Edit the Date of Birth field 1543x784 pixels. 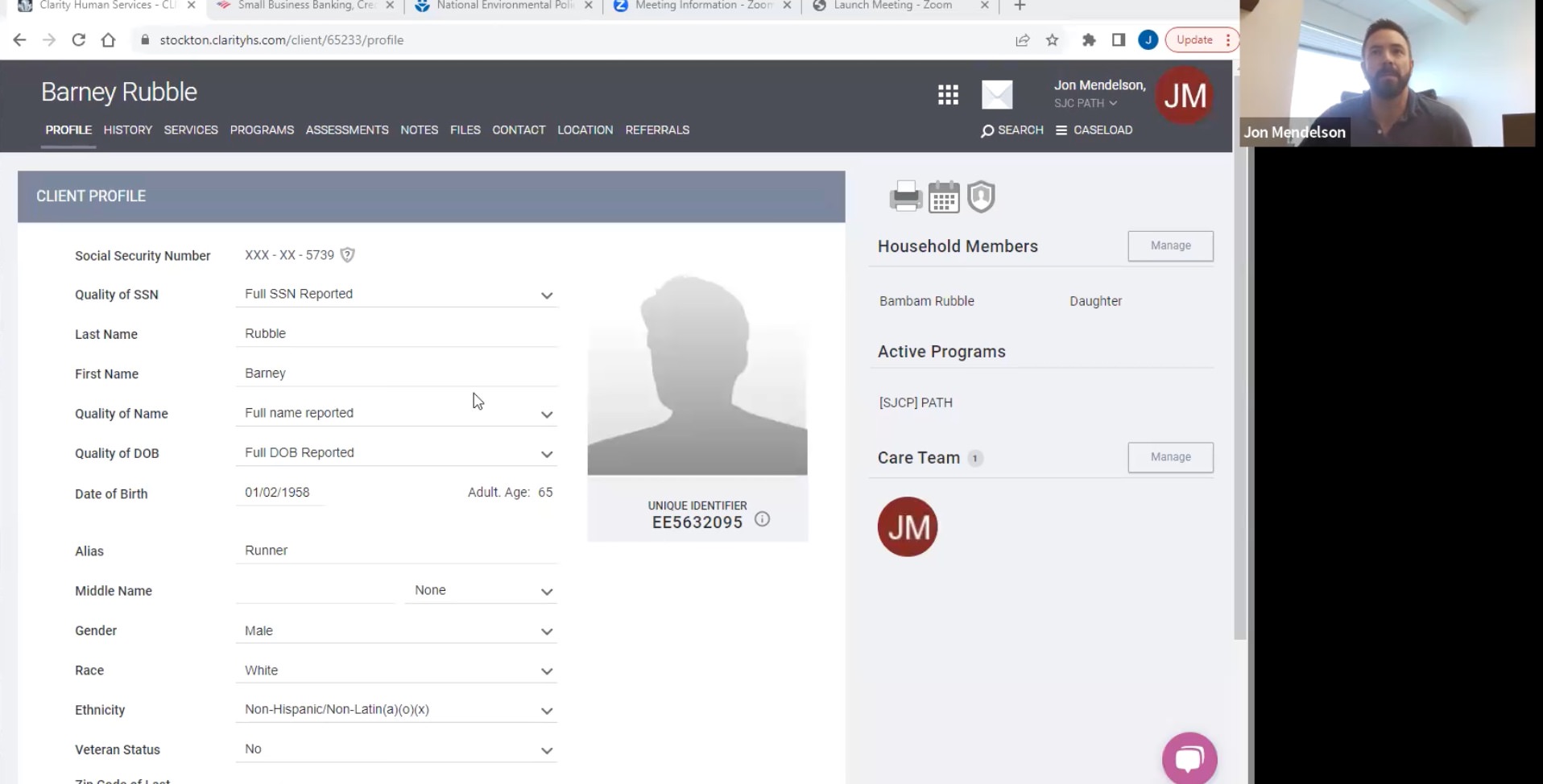click(x=279, y=493)
